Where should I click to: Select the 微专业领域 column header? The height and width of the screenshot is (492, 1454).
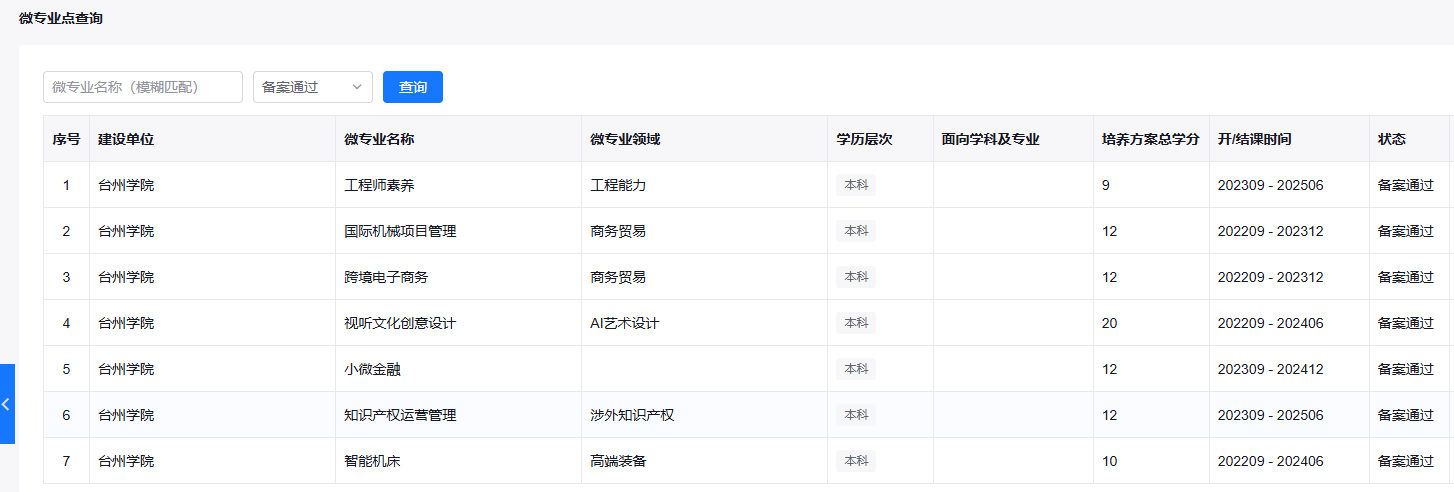tap(625, 139)
